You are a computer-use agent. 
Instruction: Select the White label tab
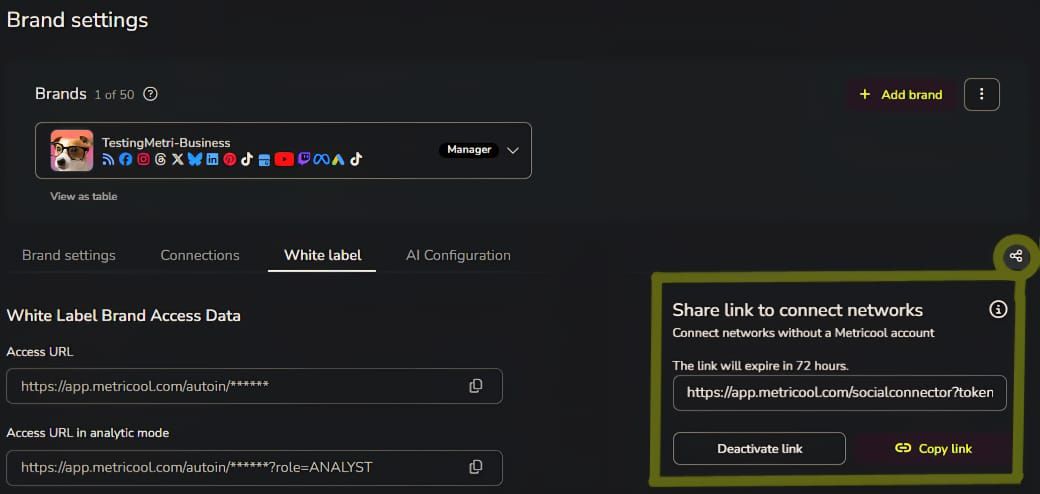pyautogui.click(x=322, y=255)
